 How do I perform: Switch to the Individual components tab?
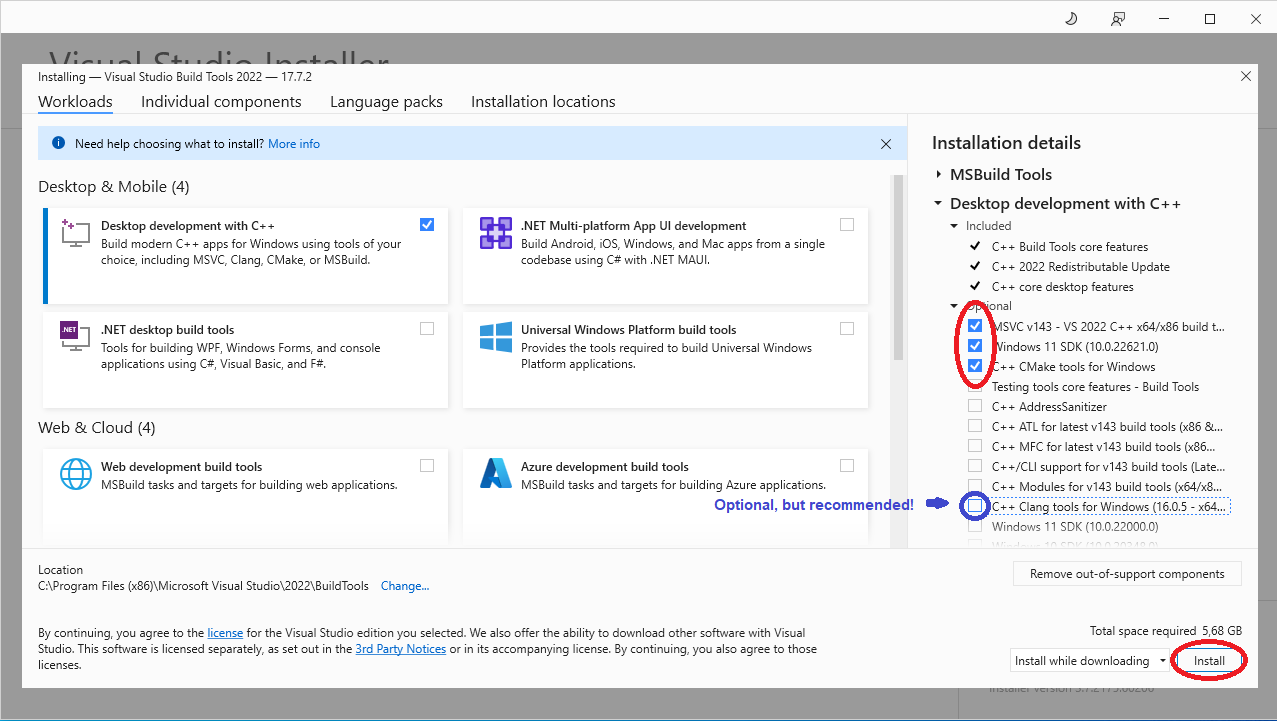point(221,101)
